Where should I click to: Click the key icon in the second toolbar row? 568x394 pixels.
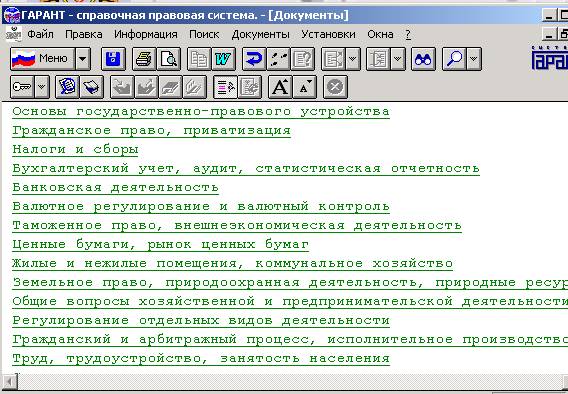(22, 87)
